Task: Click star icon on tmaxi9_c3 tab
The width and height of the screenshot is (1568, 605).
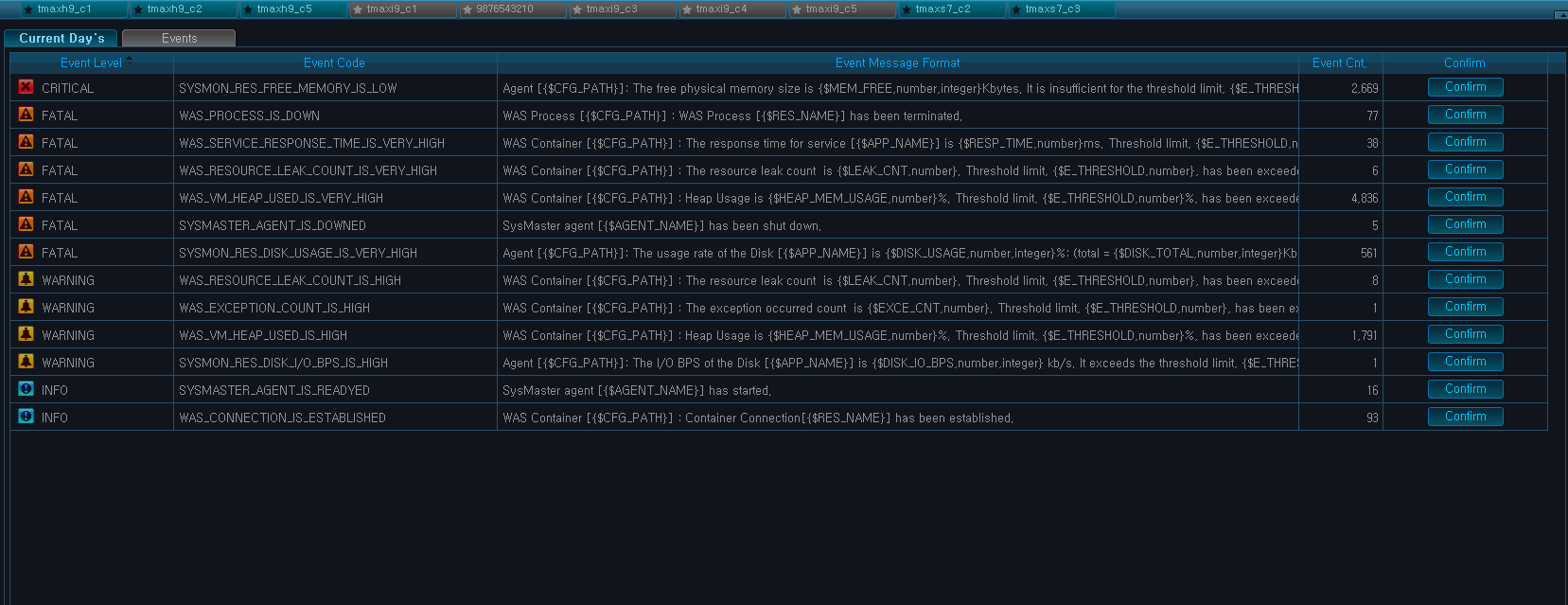Action: (577, 9)
